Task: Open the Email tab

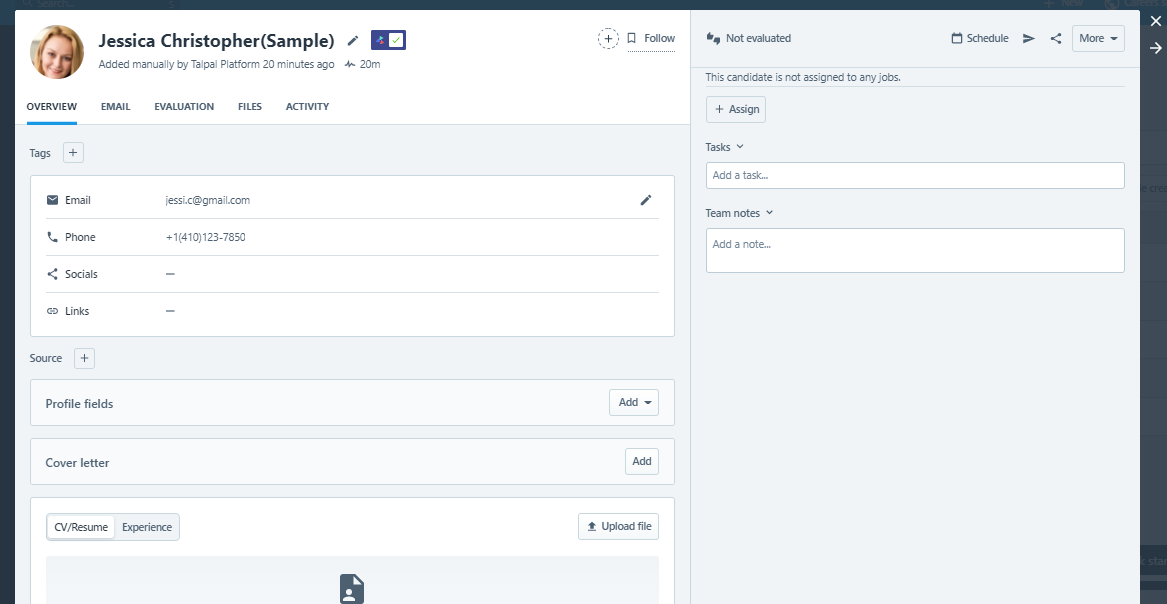Action: coord(115,106)
